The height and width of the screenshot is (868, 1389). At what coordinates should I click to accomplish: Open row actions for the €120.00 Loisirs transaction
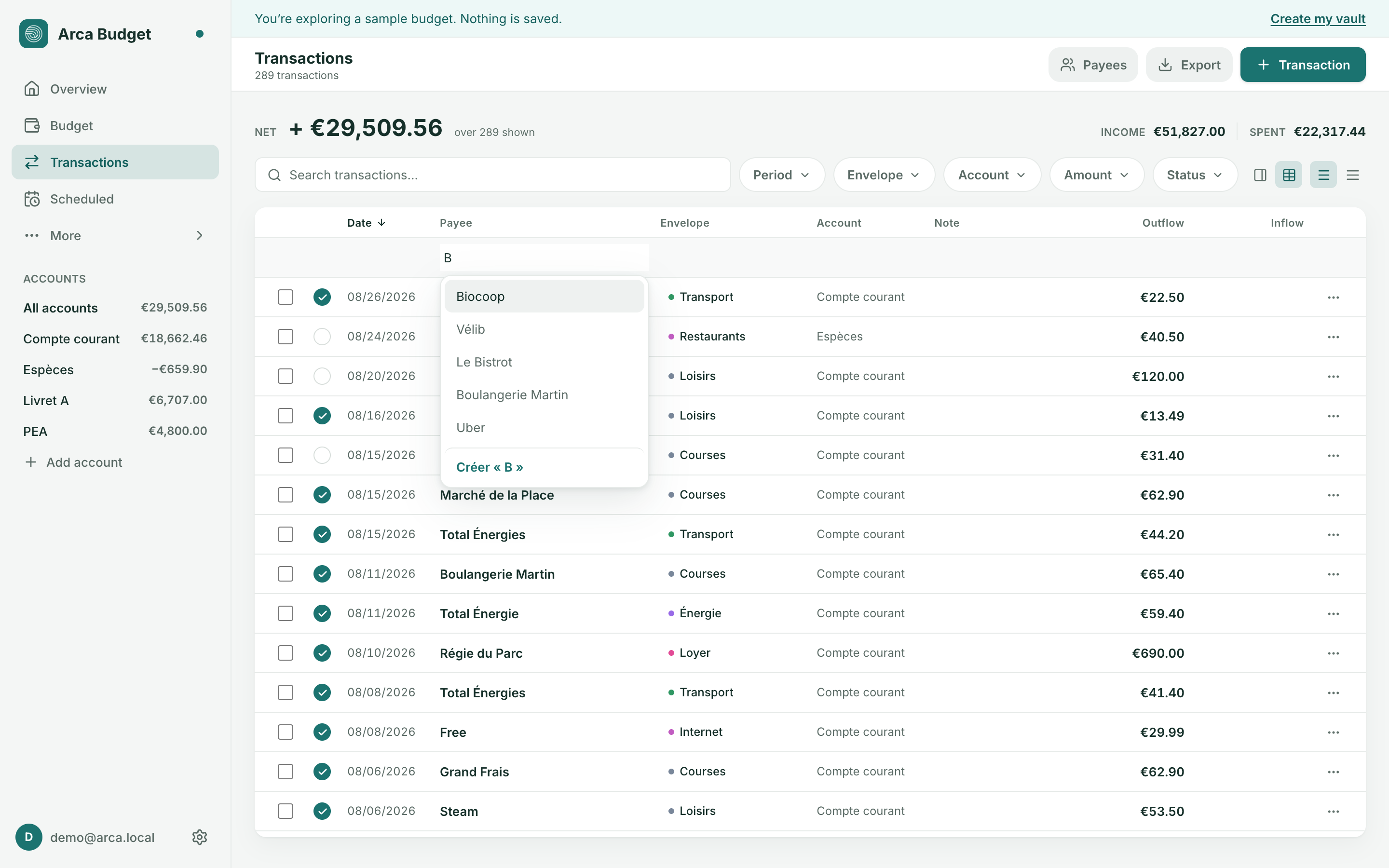(x=1334, y=377)
